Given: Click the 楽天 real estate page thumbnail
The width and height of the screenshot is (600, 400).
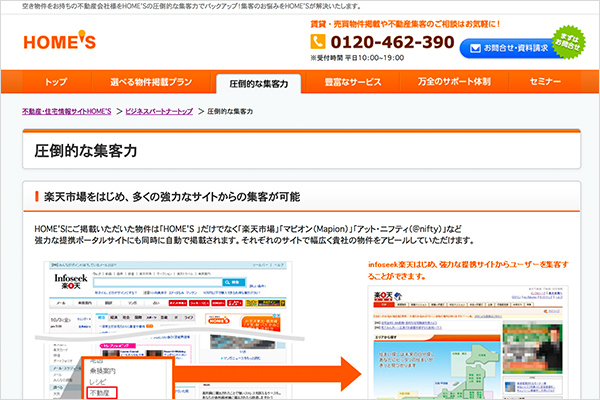Looking at the screenshot, I should [468, 342].
